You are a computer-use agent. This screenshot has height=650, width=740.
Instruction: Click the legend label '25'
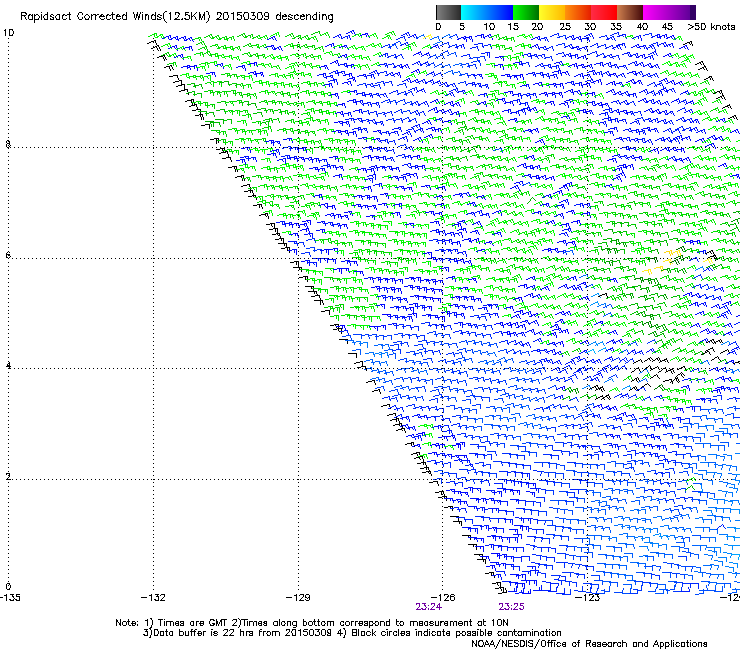coord(565,27)
